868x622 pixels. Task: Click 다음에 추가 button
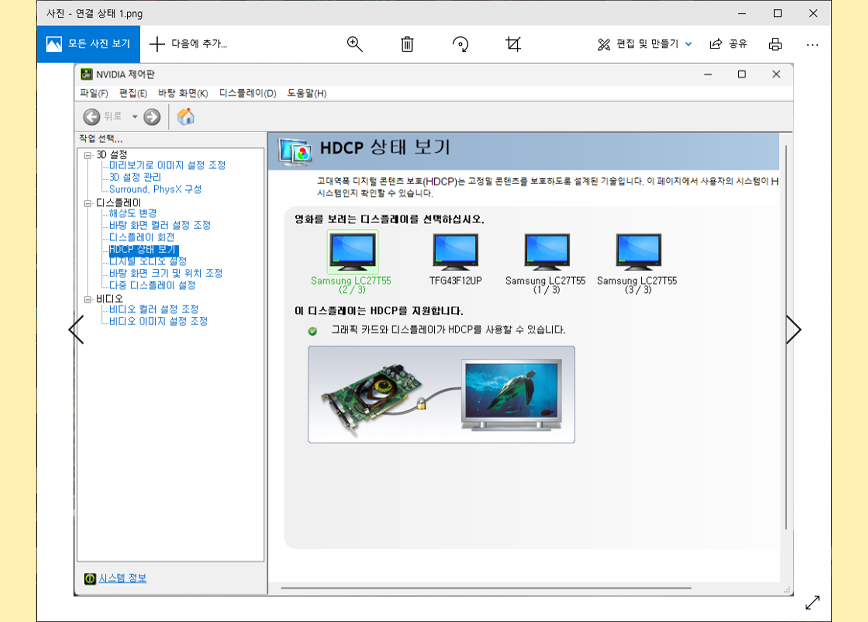(x=188, y=44)
